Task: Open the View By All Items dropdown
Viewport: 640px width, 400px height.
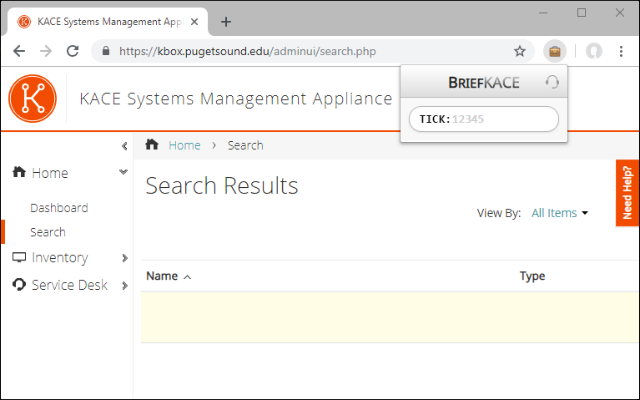Action: coord(559,213)
